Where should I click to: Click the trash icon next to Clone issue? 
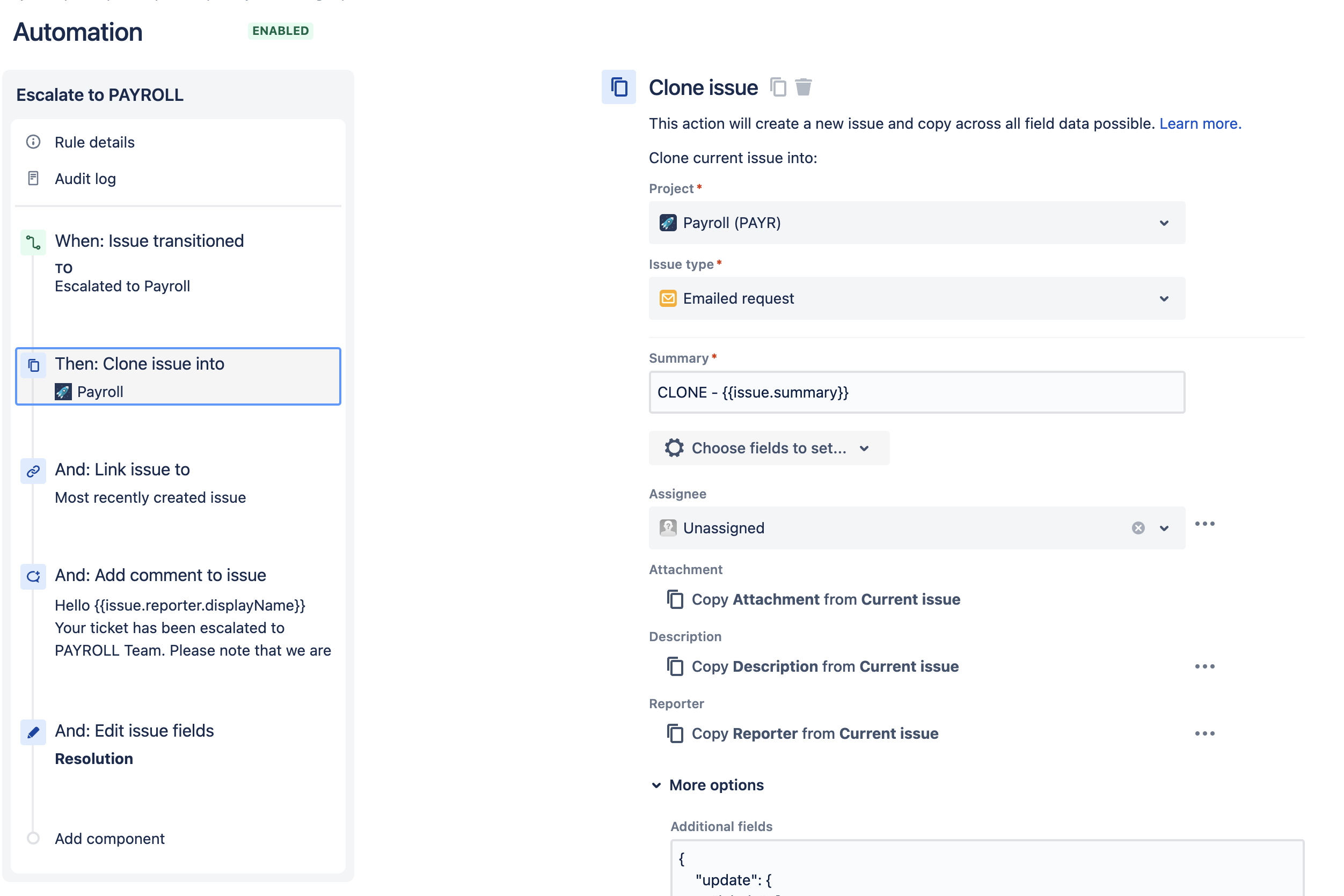point(803,87)
